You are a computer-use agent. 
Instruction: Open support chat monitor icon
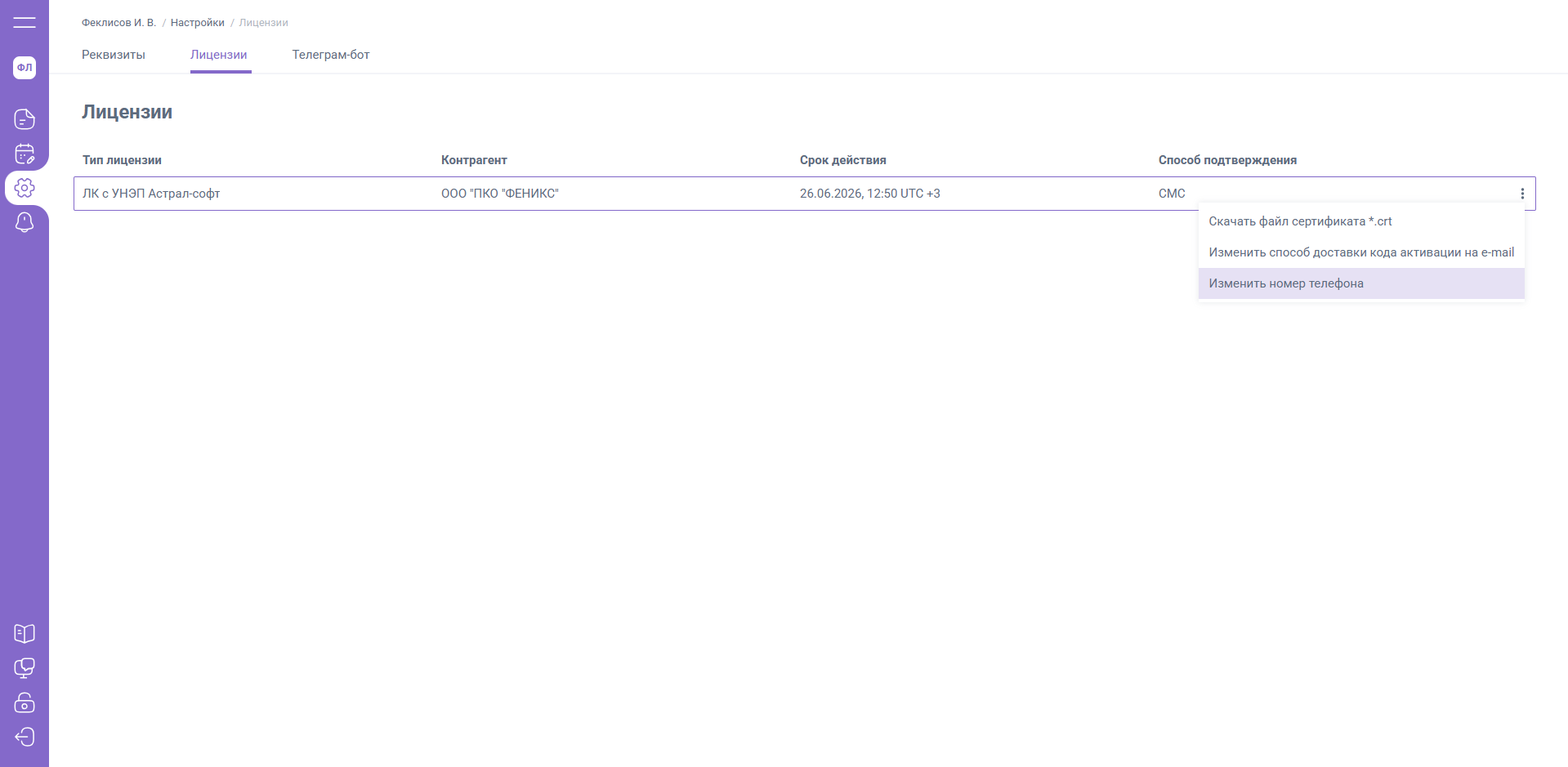click(x=25, y=668)
